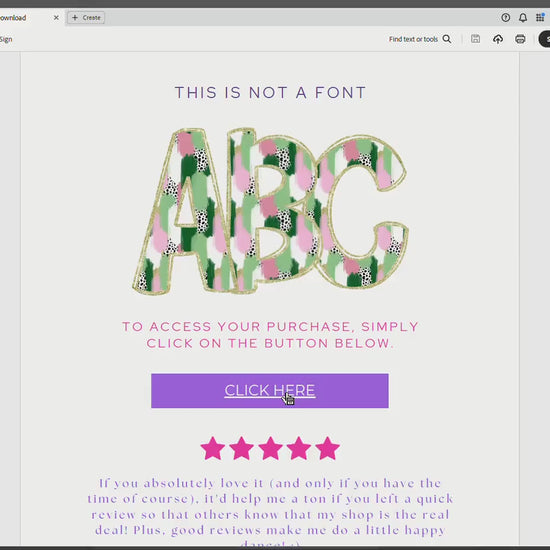Click the purple CLICK HERE banner
Screen dimensions: 550x550
pos(270,391)
